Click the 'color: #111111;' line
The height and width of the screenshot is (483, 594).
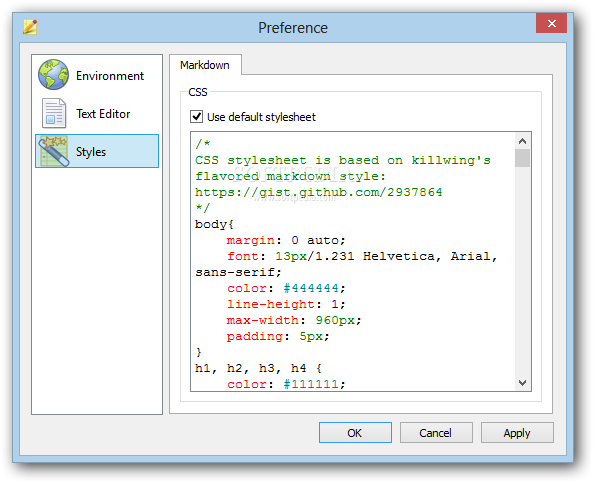click(286, 384)
